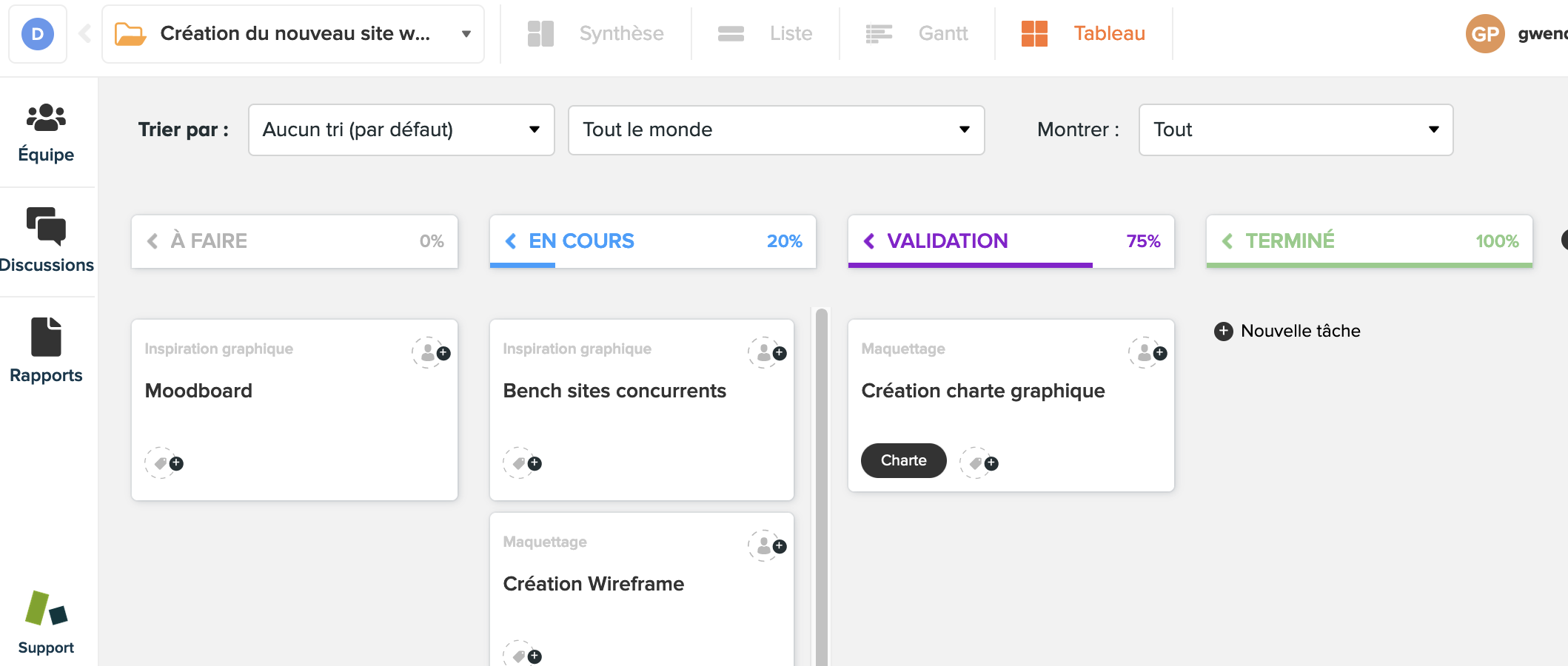
Task: Open the Discussions chat icon
Action: (46, 240)
